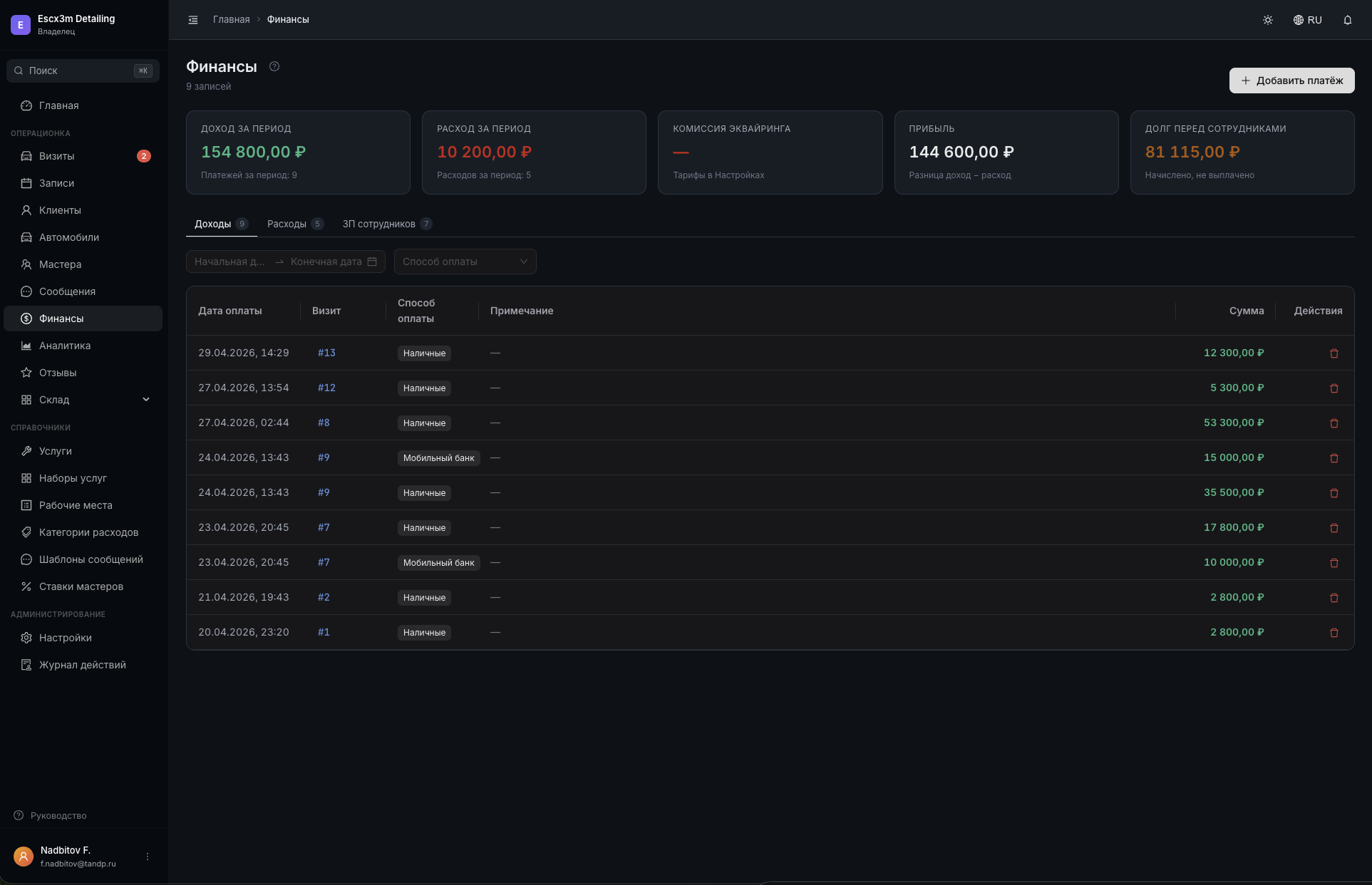Viewport: 1372px width, 885px height.
Task: Click the Долг перед сотрудниками card
Action: (x=1242, y=152)
